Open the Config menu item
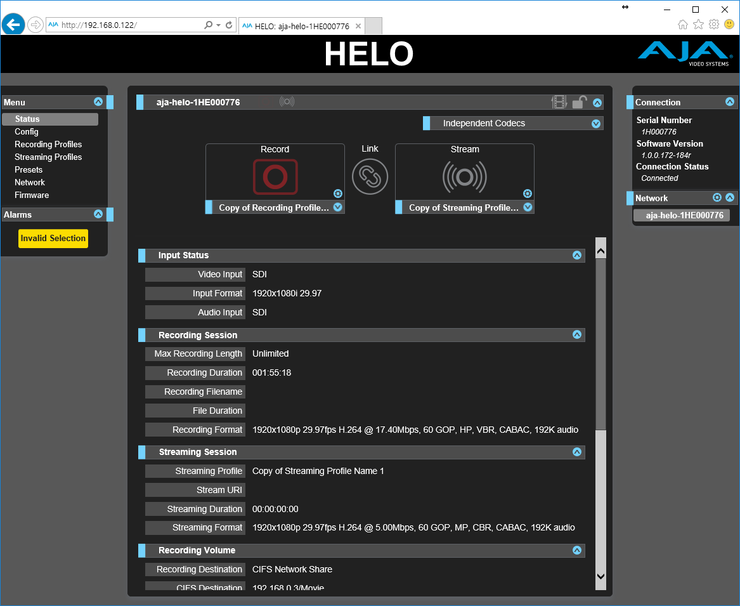 pos(26,132)
